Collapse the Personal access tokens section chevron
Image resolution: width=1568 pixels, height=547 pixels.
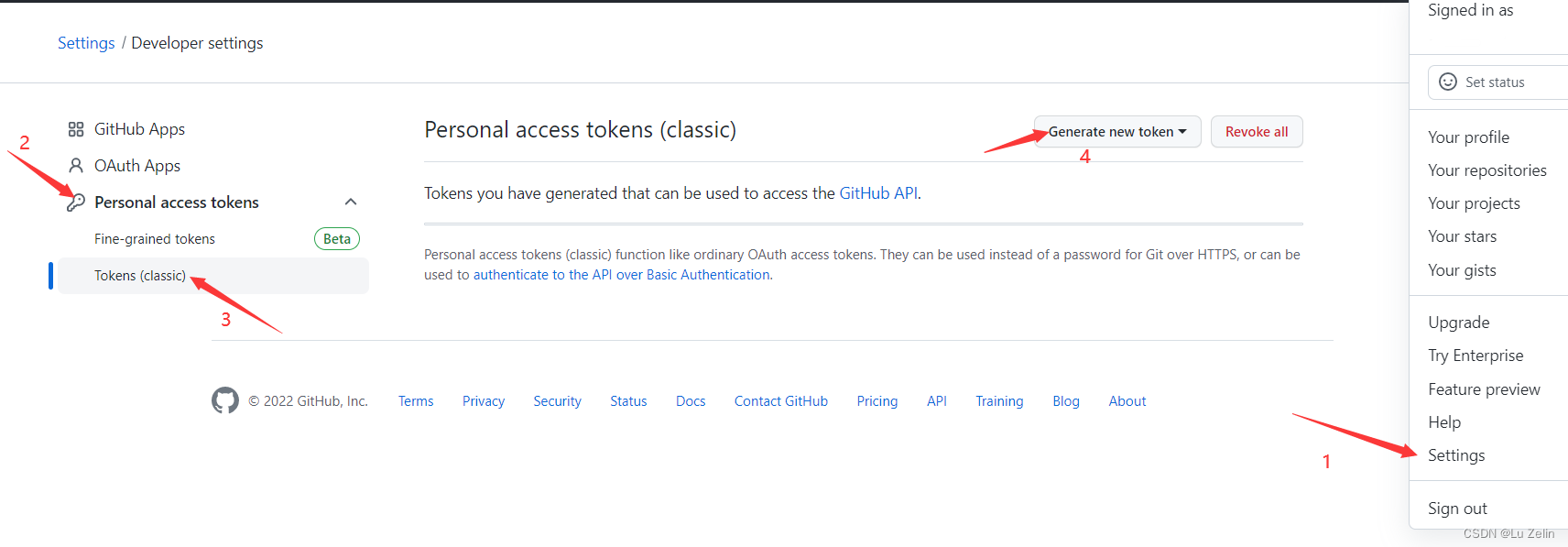tap(351, 202)
